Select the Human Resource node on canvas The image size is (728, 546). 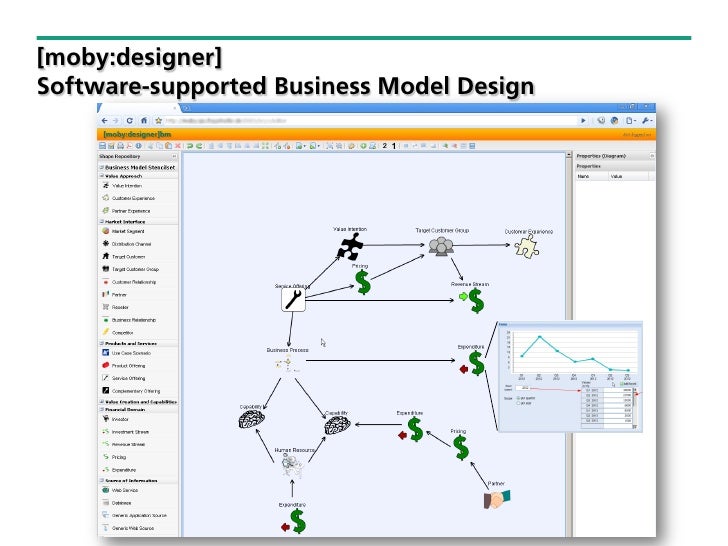(292, 466)
